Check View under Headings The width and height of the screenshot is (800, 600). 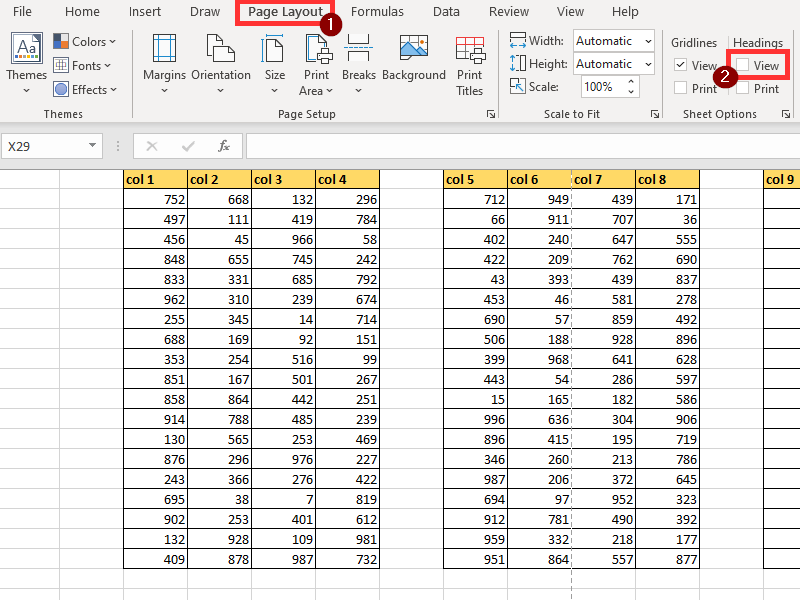pyautogui.click(x=742, y=64)
